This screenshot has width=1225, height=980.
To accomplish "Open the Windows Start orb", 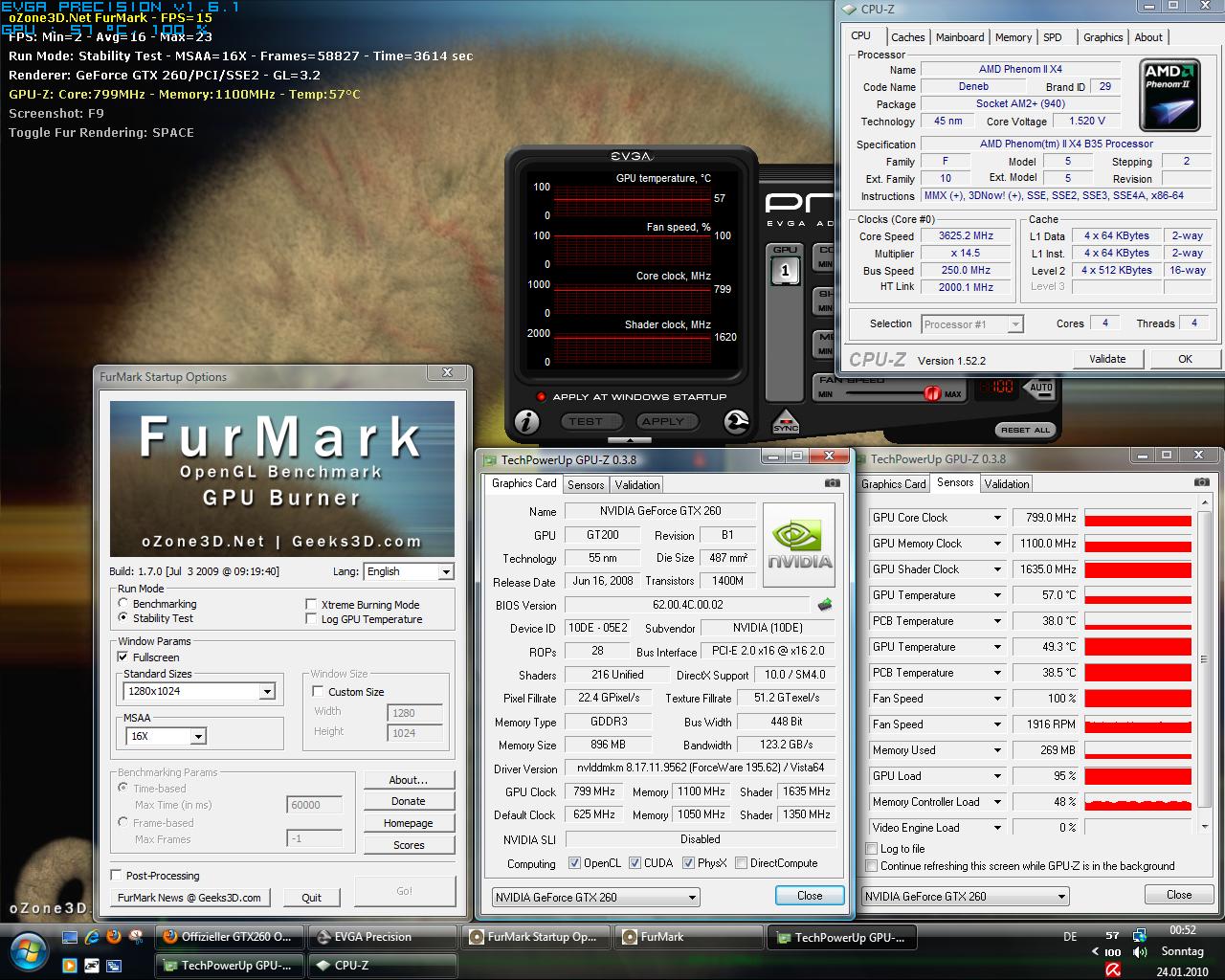I will pyautogui.click(x=28, y=950).
